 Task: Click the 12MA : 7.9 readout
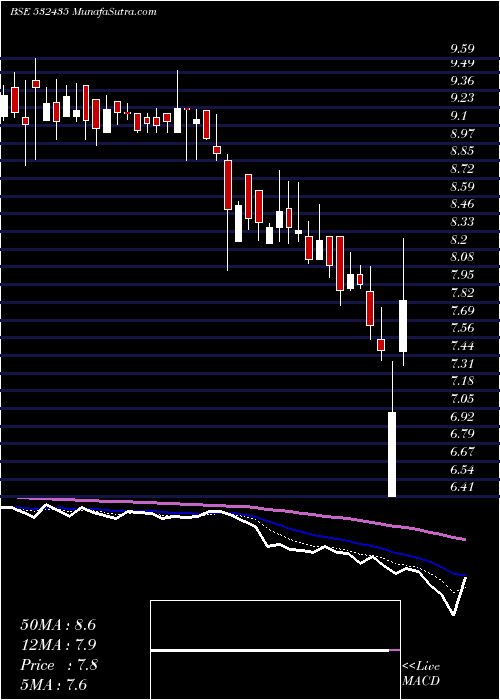click(58, 645)
